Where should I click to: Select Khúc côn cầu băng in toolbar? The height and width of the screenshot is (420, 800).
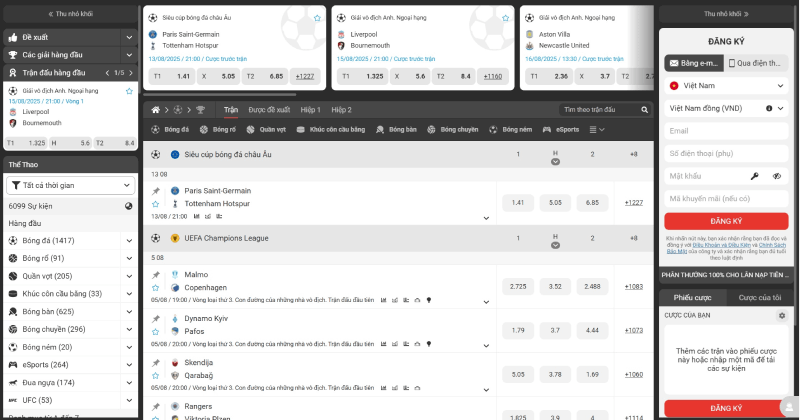point(331,130)
